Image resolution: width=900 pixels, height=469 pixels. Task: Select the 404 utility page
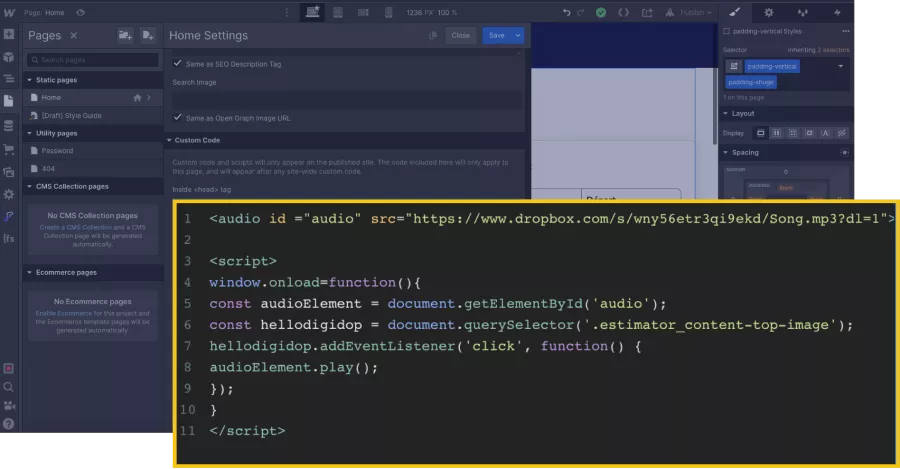[92, 169]
